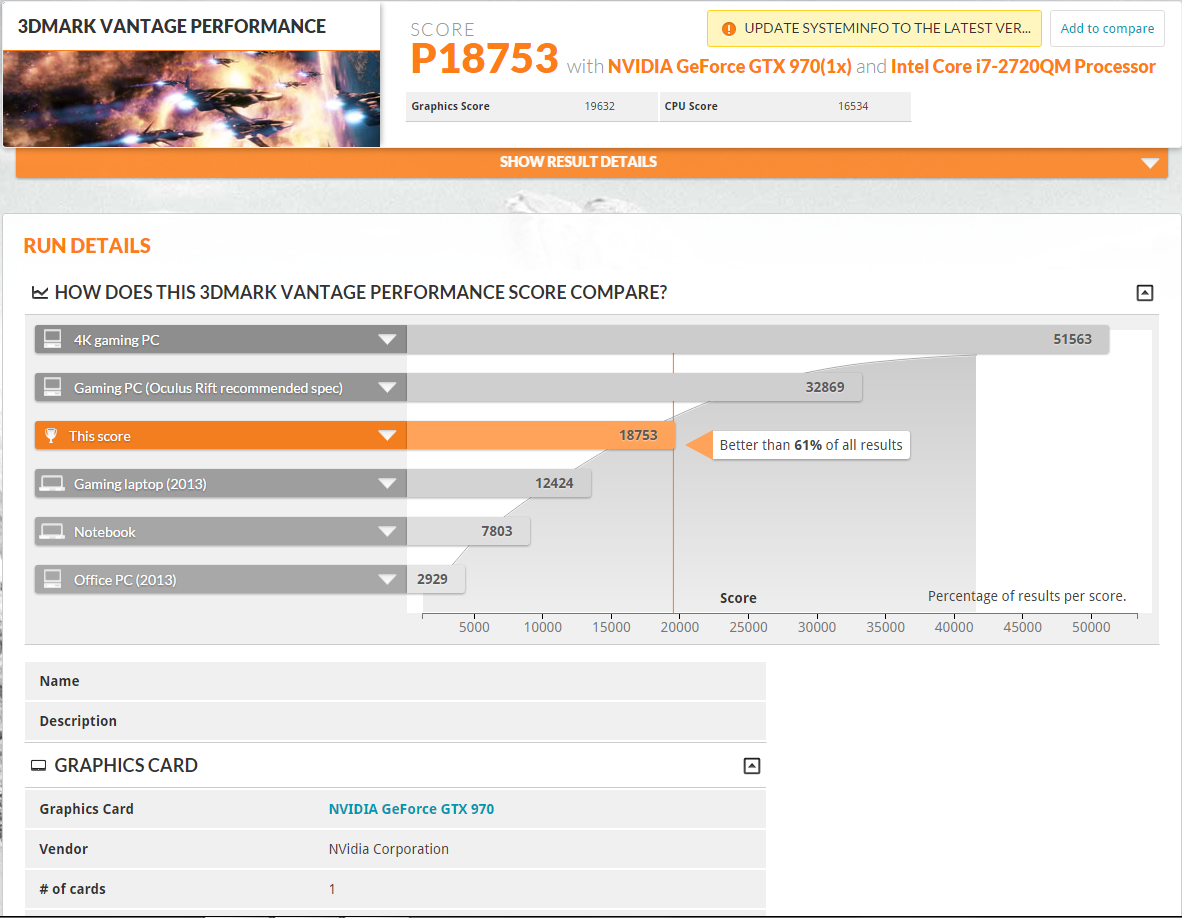The width and height of the screenshot is (1182, 918).
Task: Expand the Office PC (2013) row
Action: pos(387,579)
